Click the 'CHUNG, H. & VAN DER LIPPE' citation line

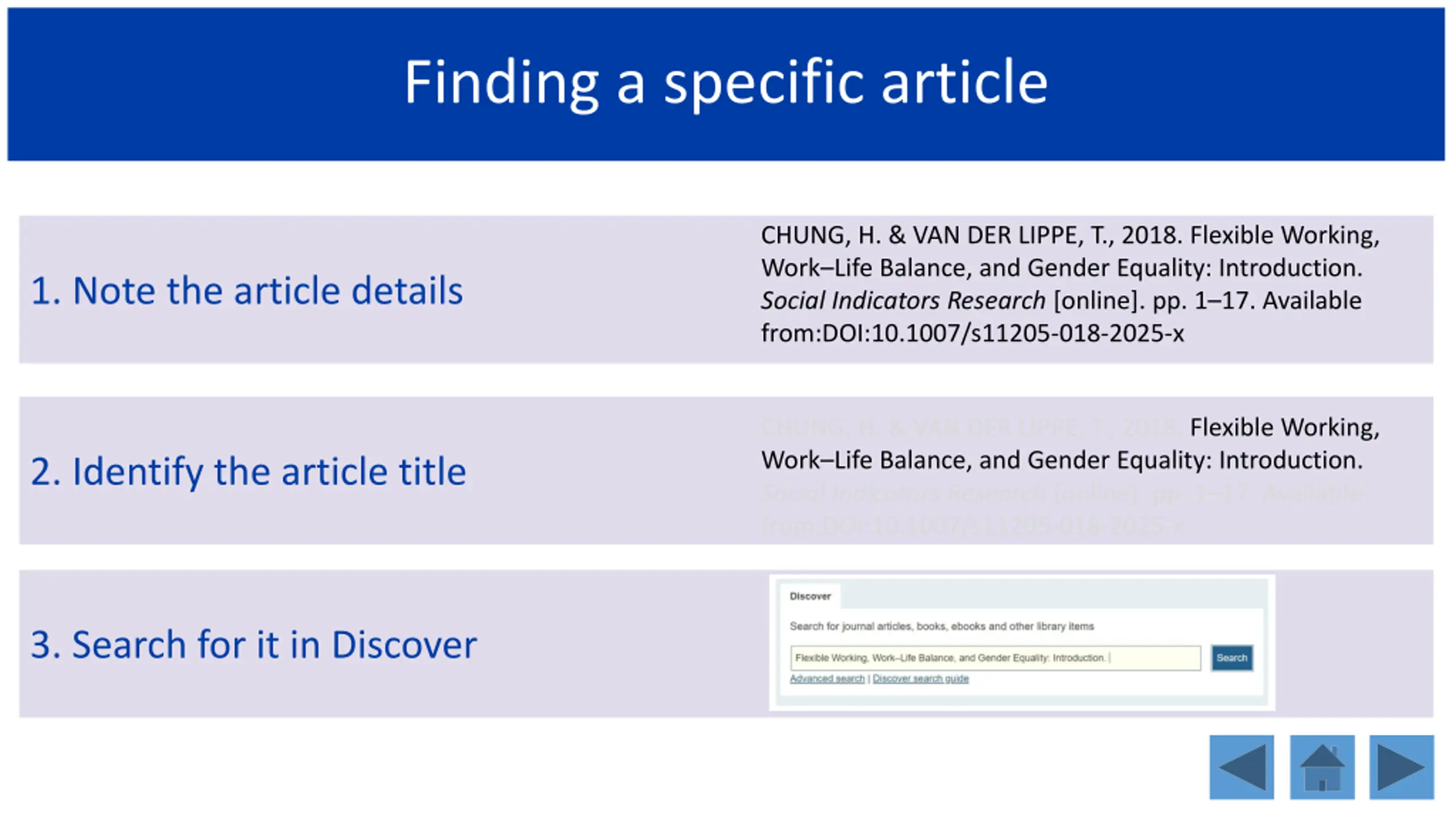1070,235
